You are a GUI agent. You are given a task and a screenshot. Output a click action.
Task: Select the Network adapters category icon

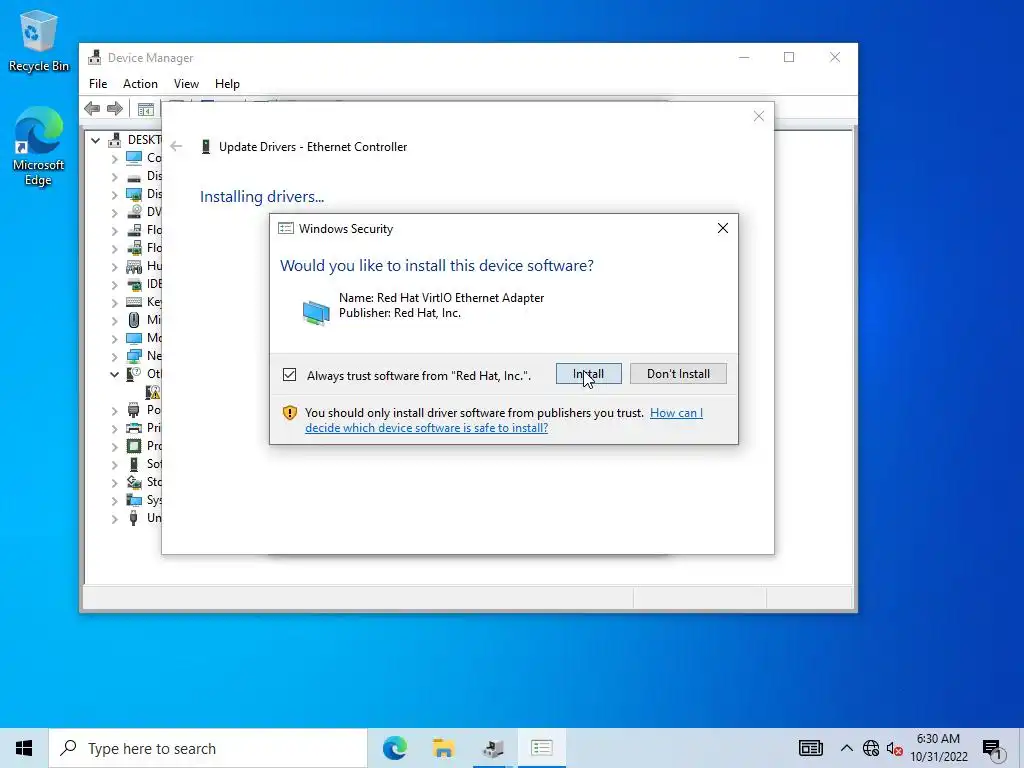134,356
